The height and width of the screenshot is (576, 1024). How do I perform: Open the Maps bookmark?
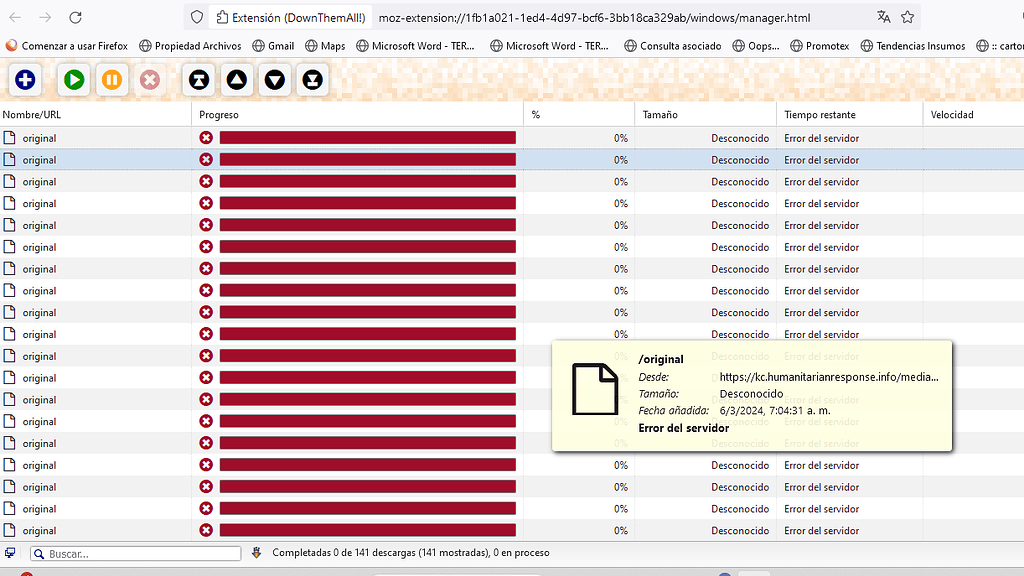[x=324, y=45]
